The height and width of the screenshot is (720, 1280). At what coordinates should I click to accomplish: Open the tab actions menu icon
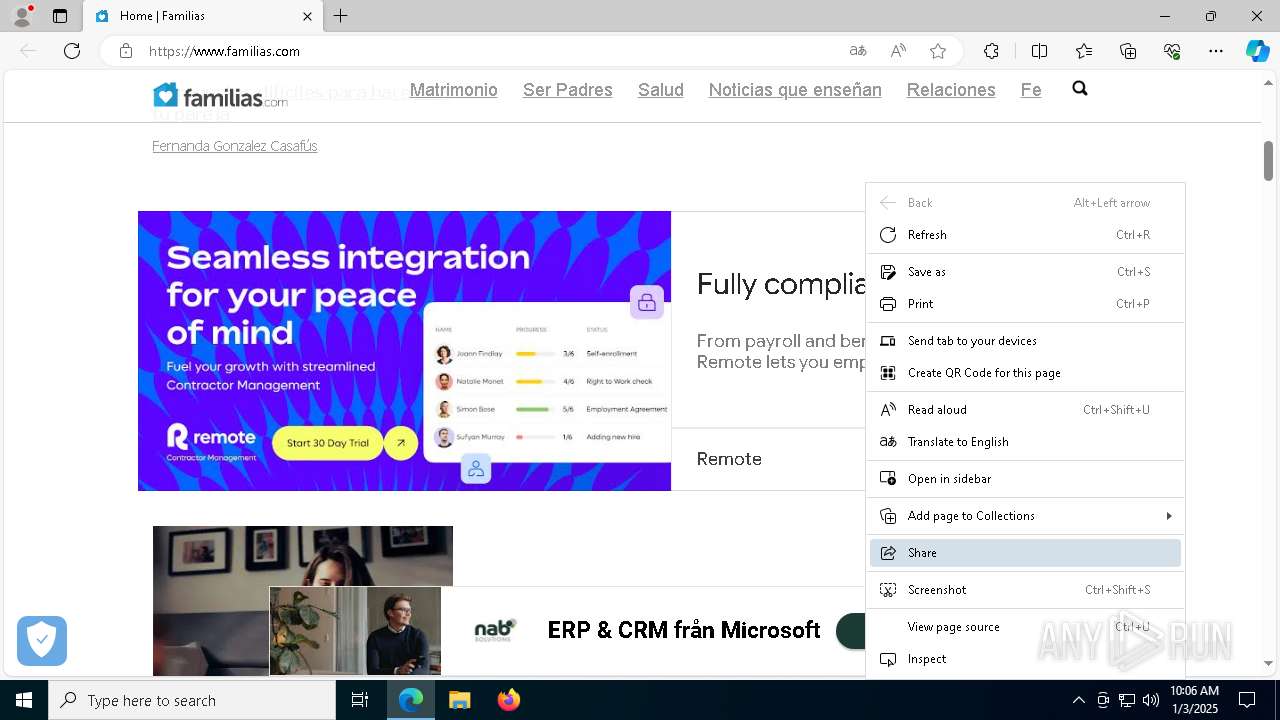[x=60, y=16]
